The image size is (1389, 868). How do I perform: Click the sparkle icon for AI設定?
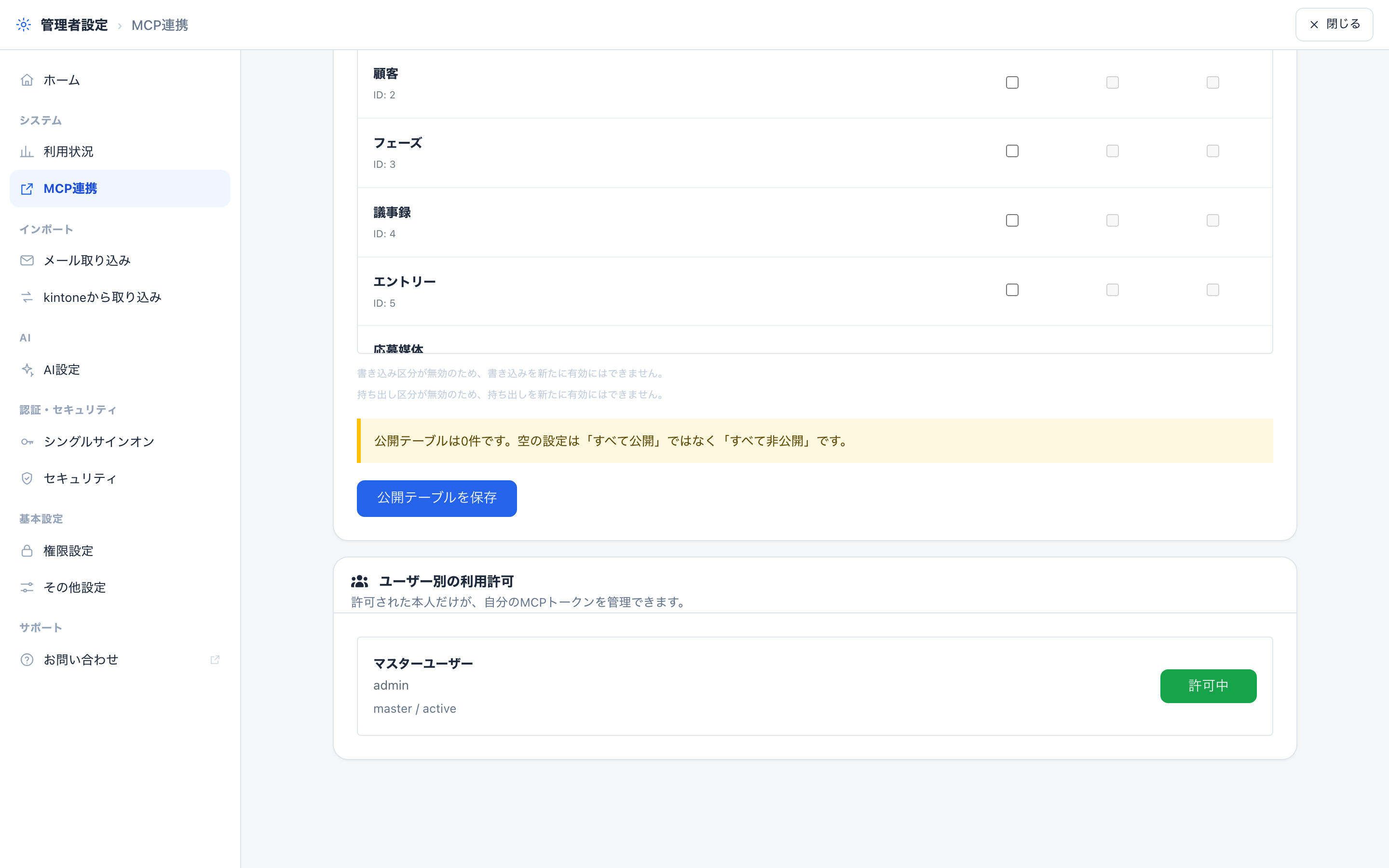[27, 370]
